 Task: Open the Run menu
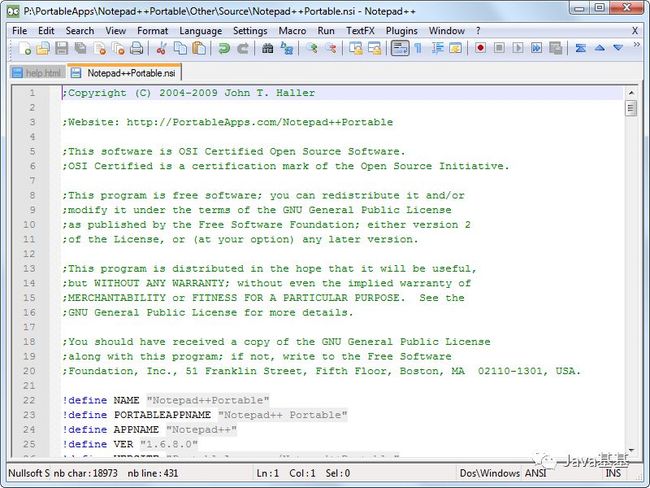point(326,31)
